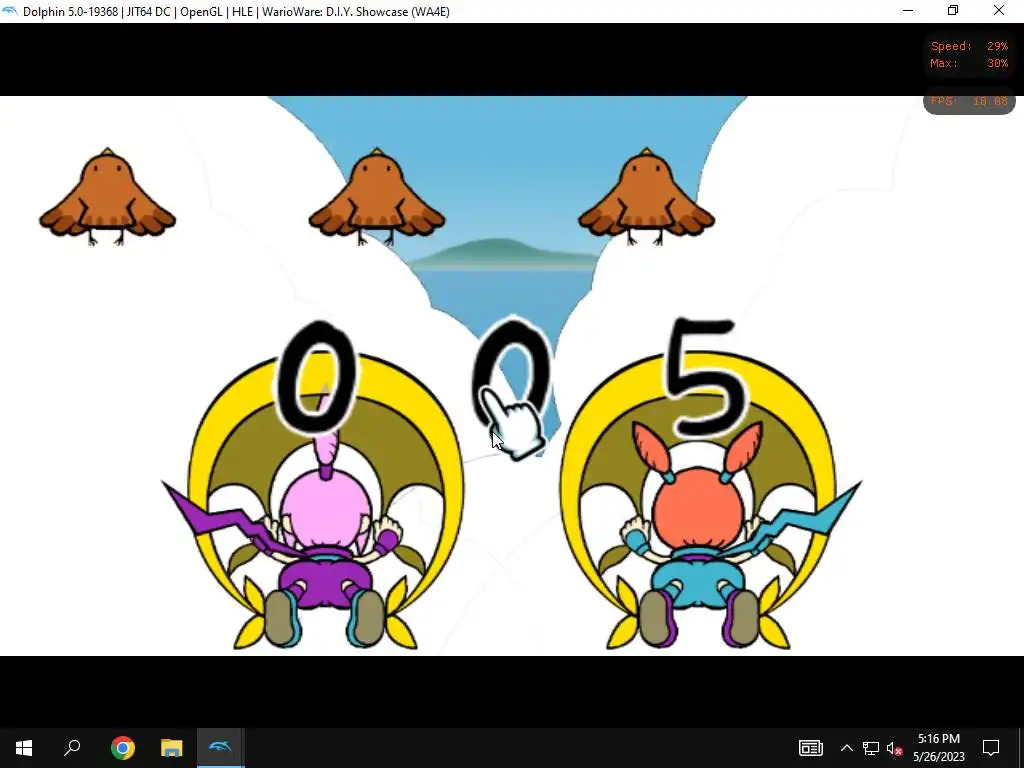Click the left score digit 0
The image size is (1024, 768).
pos(317,377)
